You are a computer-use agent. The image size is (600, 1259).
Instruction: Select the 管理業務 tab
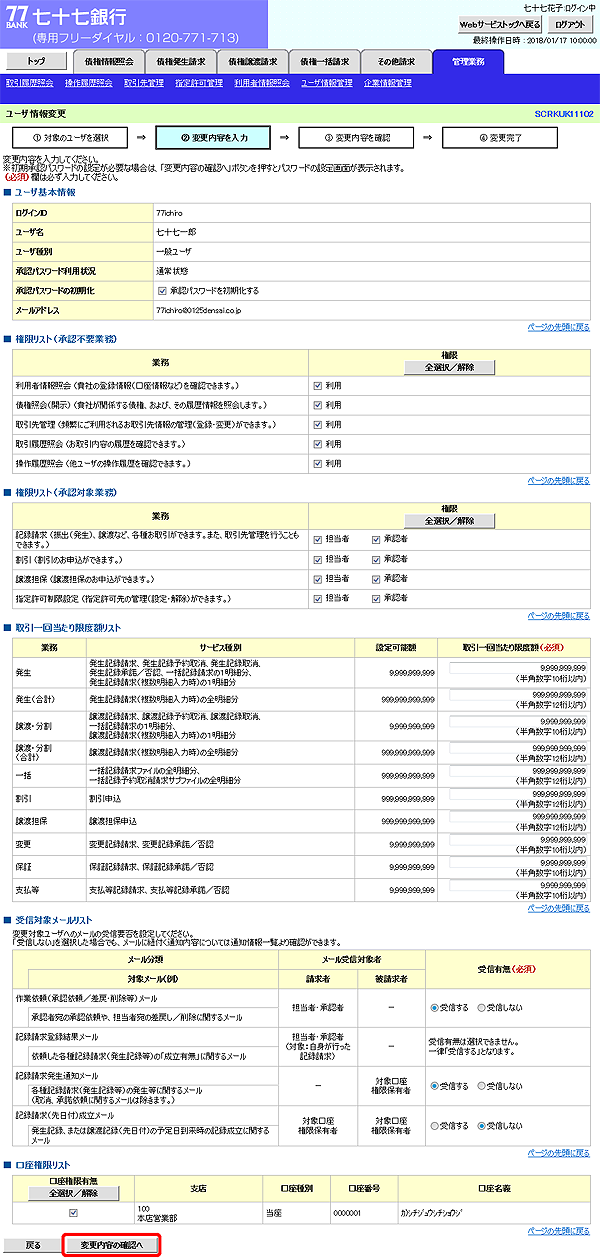469,61
